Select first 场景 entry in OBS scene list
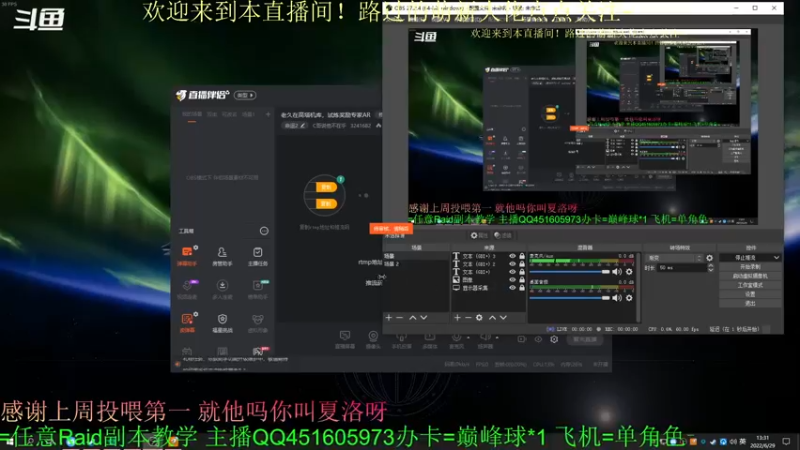Viewport: 800px width, 450px height. coord(389,256)
